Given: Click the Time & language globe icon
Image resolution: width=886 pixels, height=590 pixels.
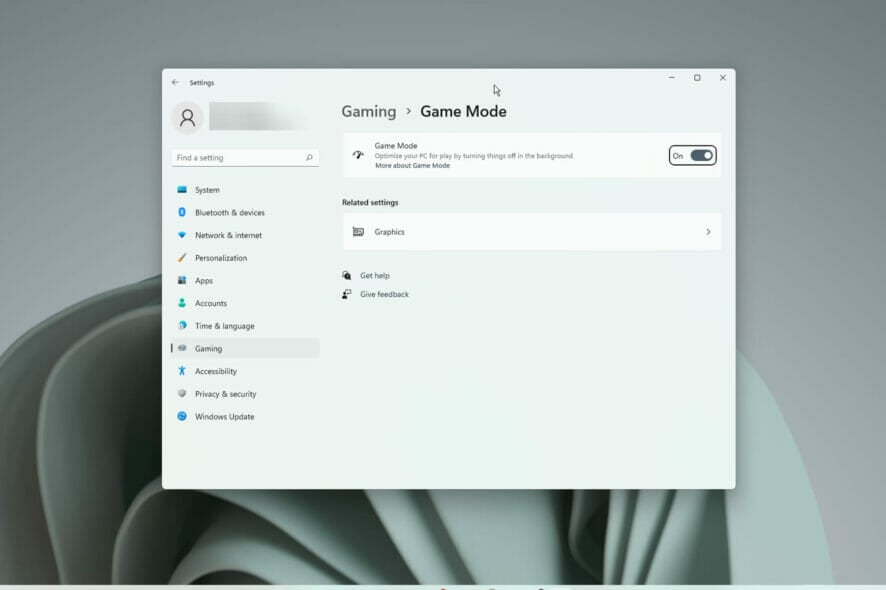Looking at the screenshot, I should coord(182,326).
